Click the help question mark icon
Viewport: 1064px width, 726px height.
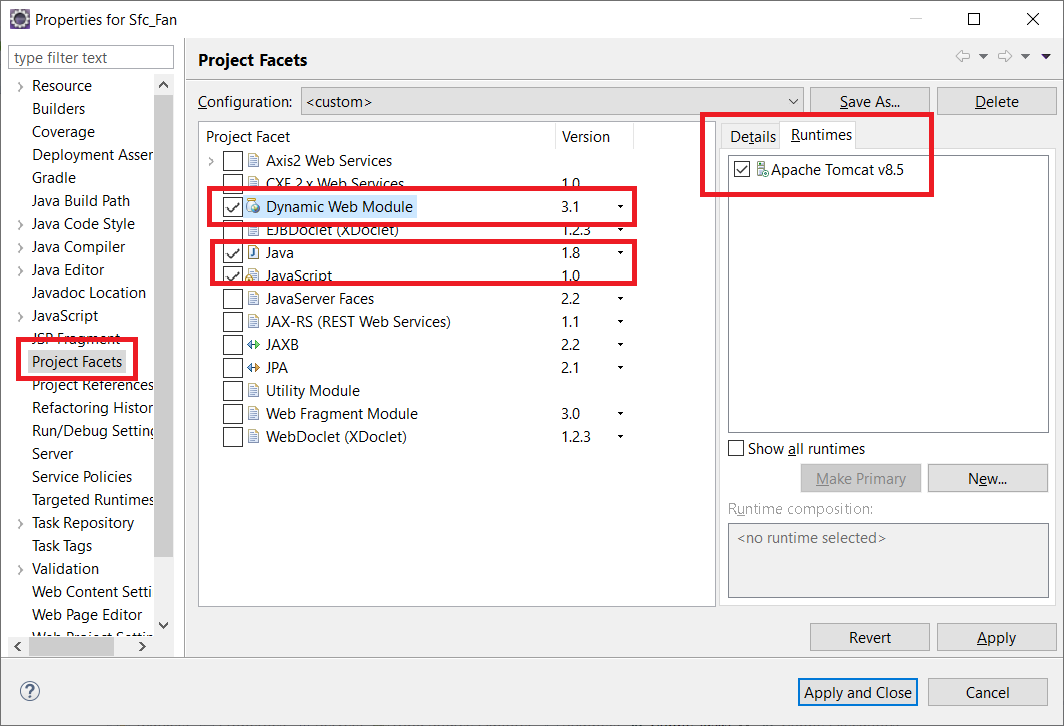(x=30, y=691)
